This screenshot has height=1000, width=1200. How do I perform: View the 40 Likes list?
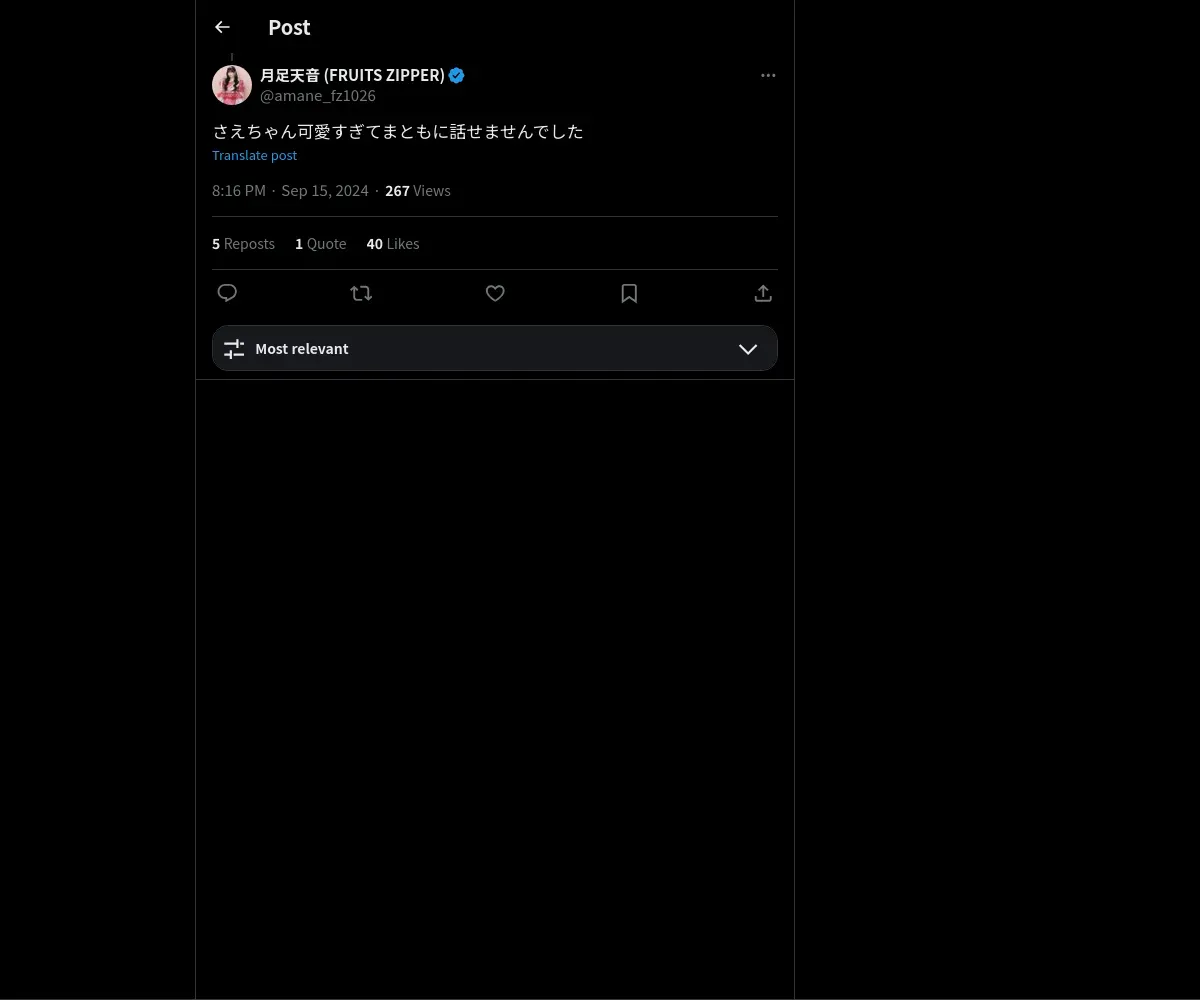393,244
